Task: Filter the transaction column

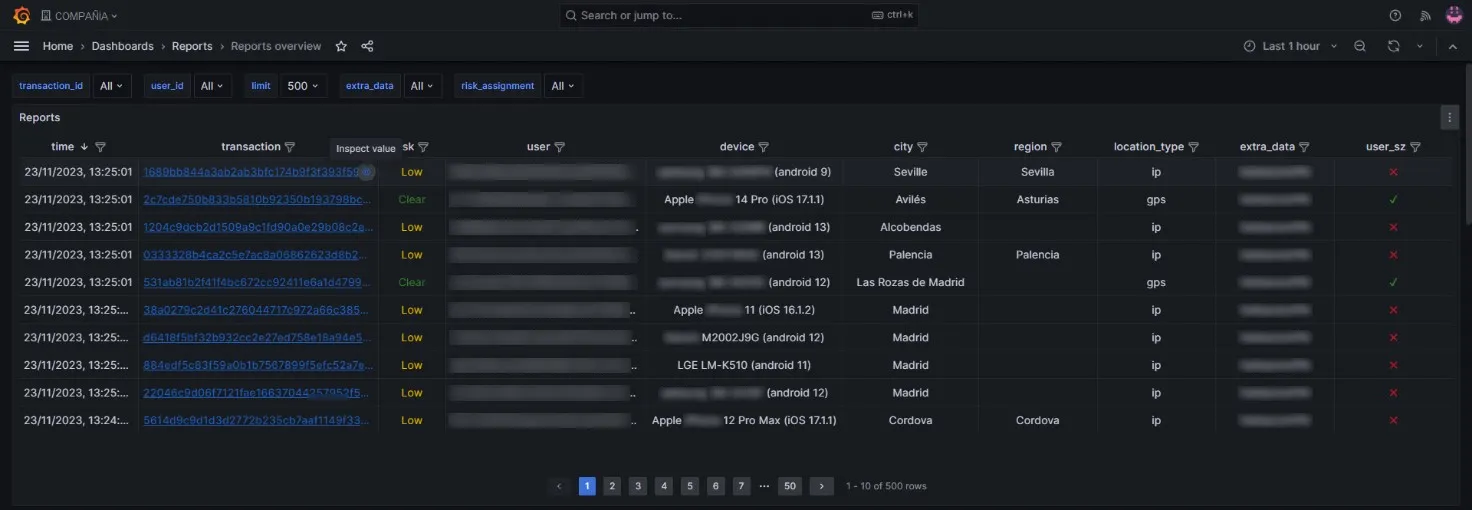Action: 290,147
